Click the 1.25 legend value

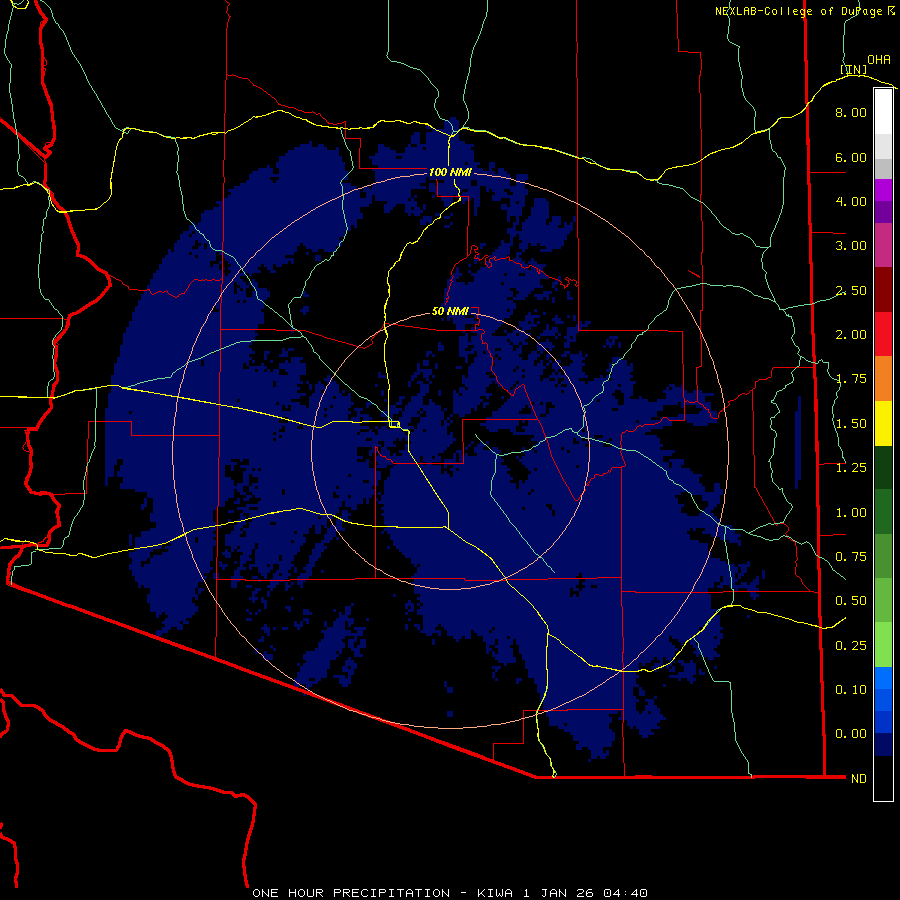[x=851, y=468]
